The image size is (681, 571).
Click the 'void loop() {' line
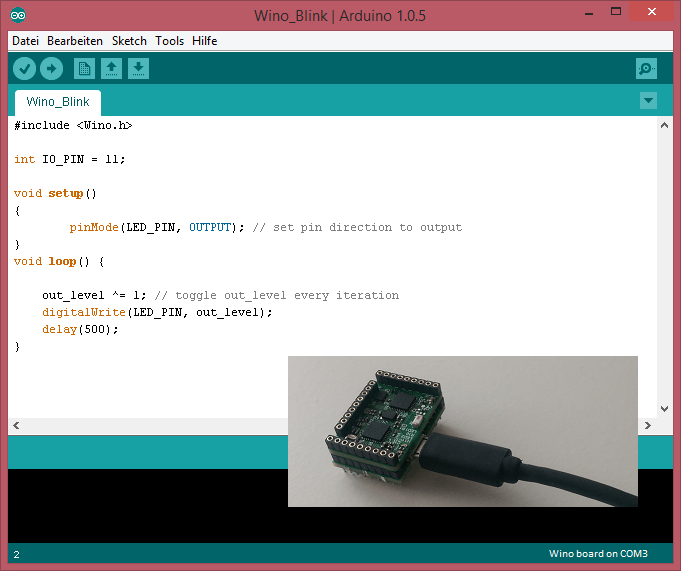click(59, 261)
